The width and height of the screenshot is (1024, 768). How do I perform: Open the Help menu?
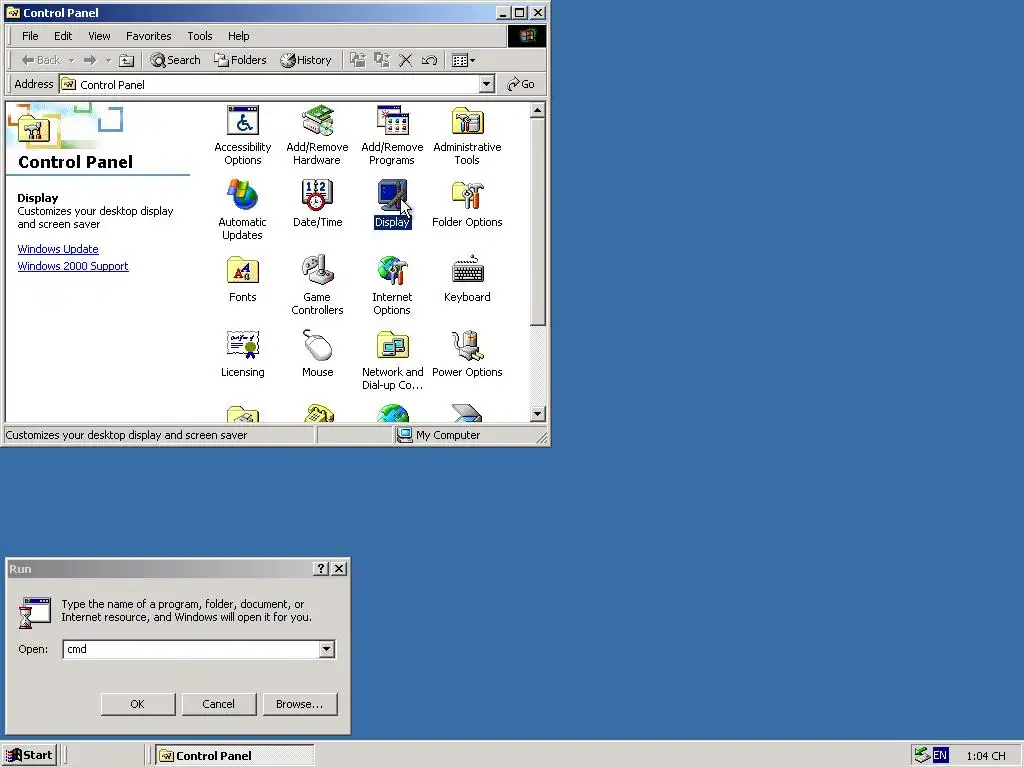pyautogui.click(x=238, y=36)
